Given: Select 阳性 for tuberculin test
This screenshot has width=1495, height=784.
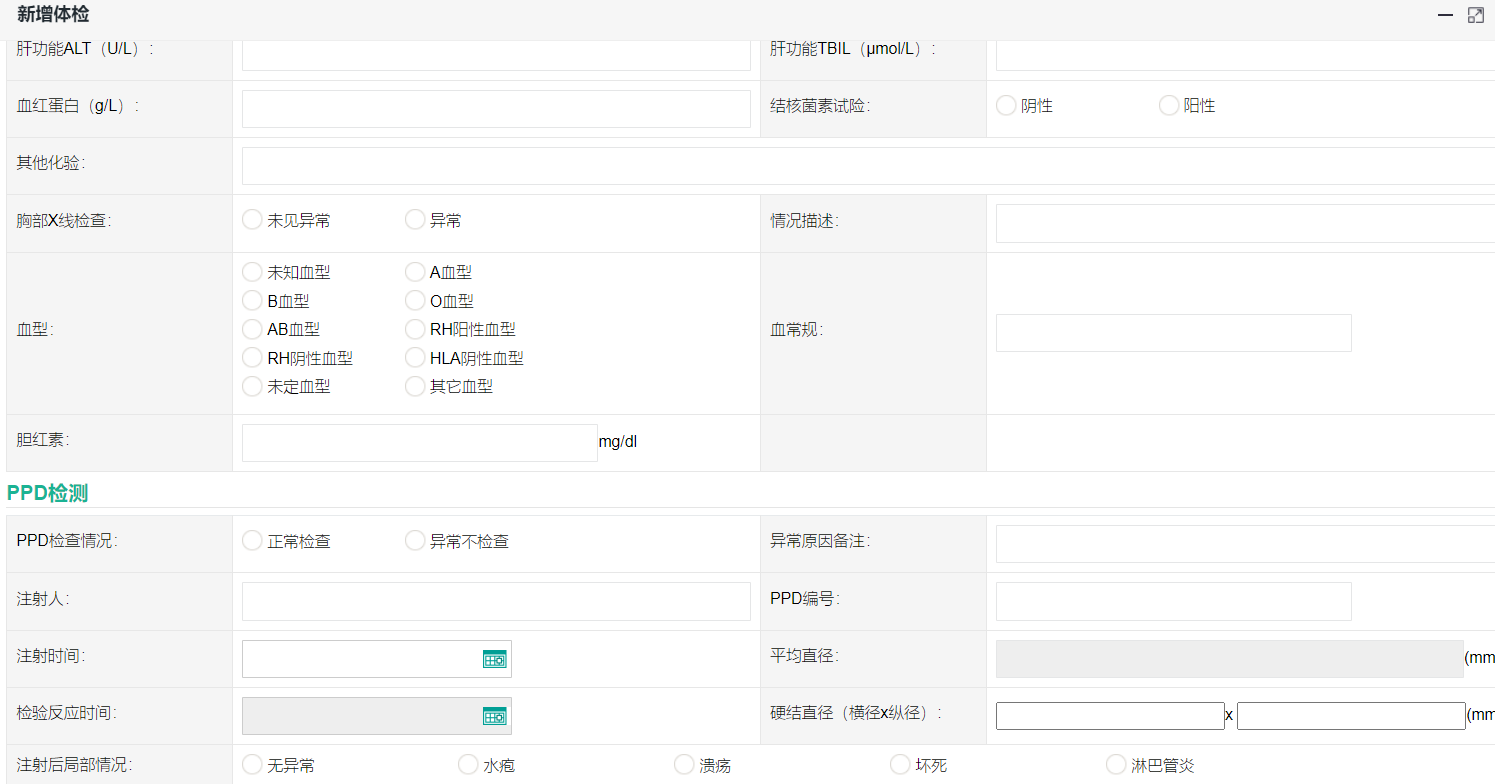Looking at the screenshot, I should (x=1169, y=106).
